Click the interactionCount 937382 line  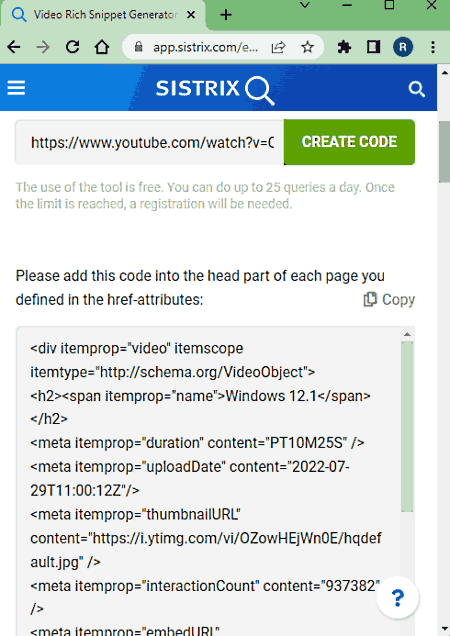[x=205, y=586]
